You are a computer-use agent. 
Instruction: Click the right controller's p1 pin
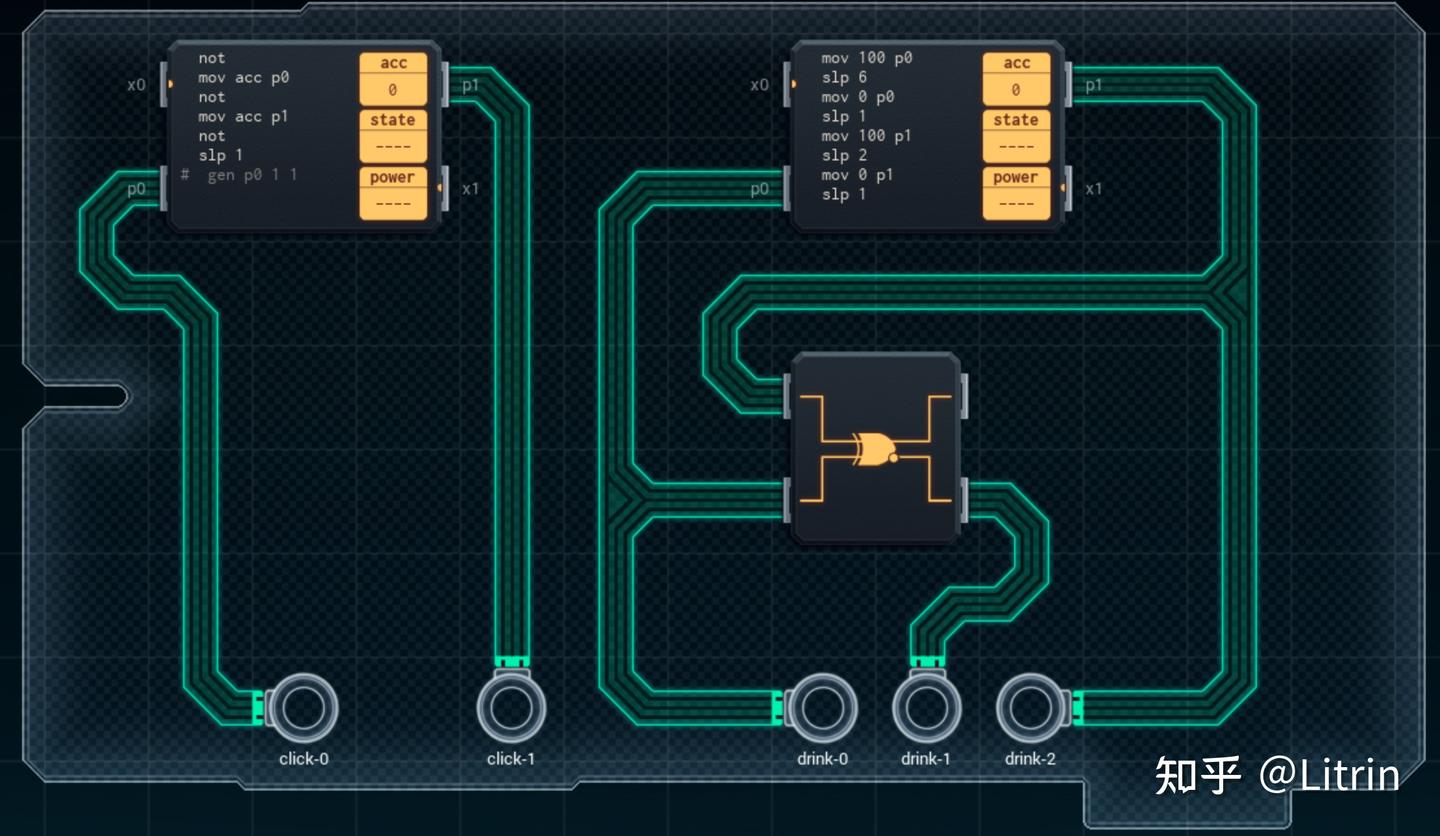pyautogui.click(x=1068, y=84)
